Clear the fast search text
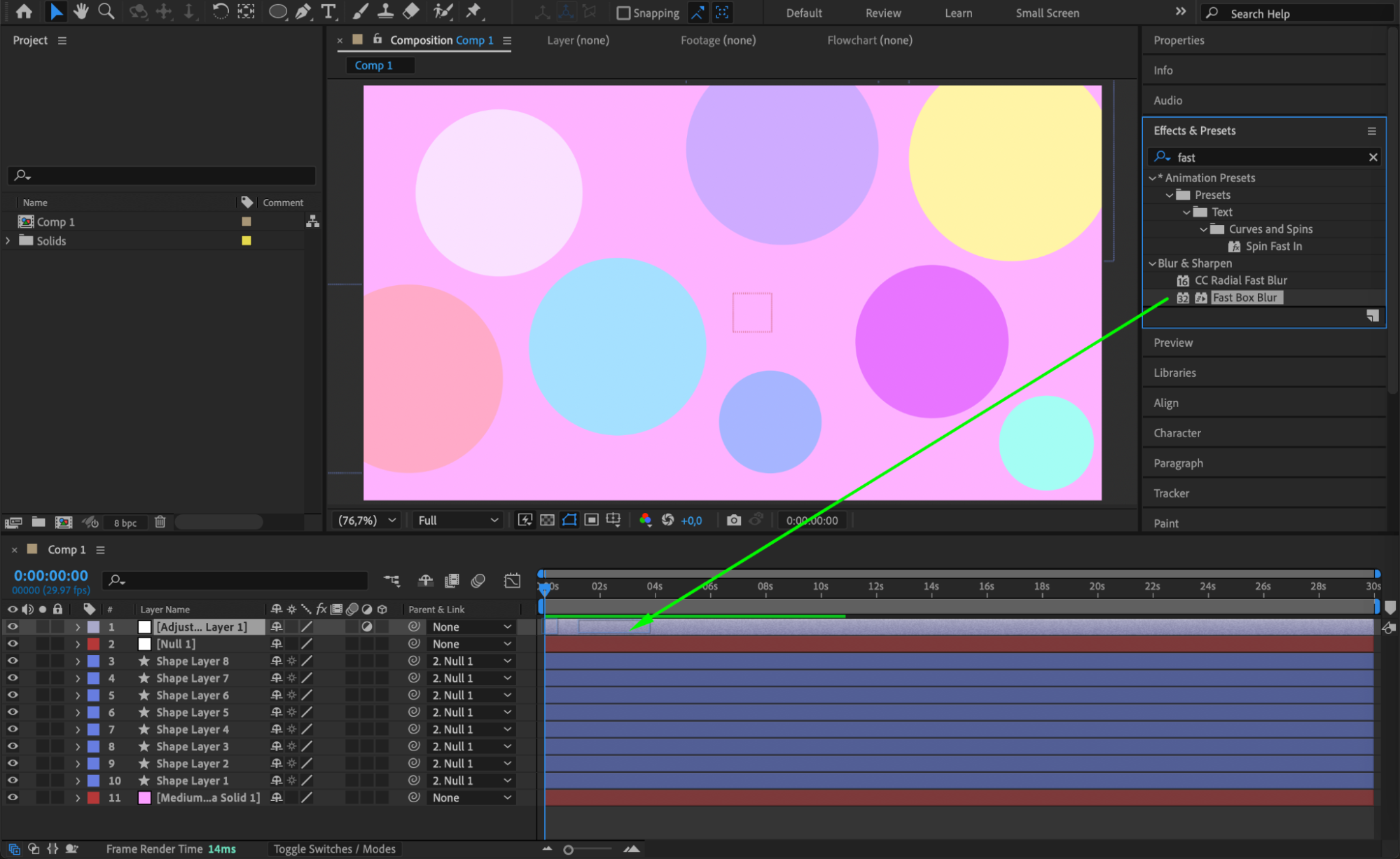The image size is (1400, 859). [x=1373, y=157]
